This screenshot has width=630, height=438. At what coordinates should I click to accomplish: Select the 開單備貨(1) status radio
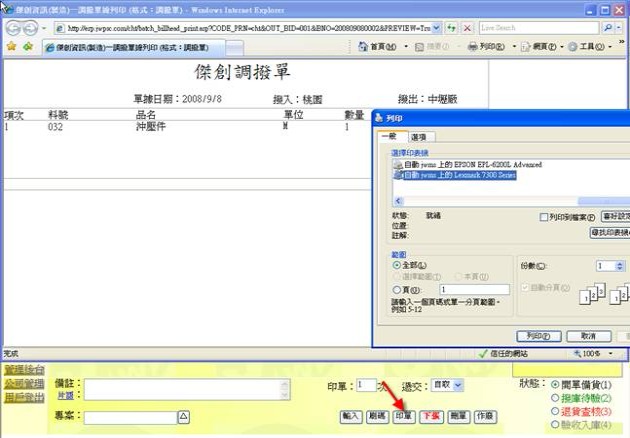point(556,384)
